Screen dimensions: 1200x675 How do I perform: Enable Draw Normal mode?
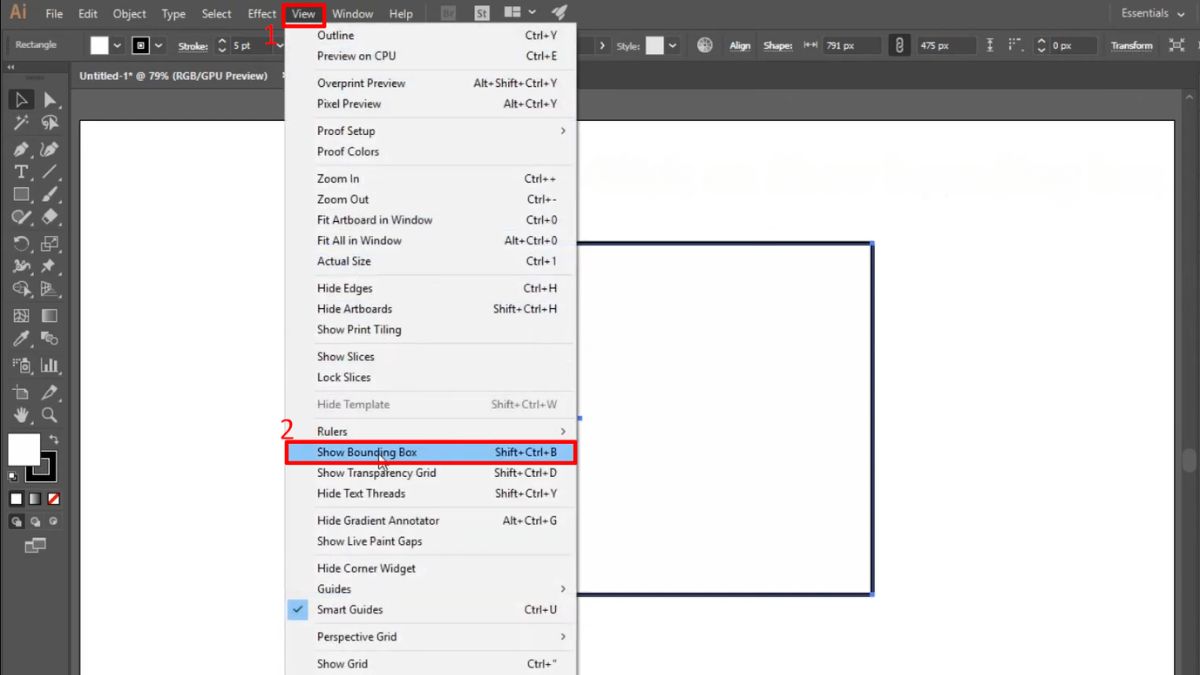[x=16, y=521]
